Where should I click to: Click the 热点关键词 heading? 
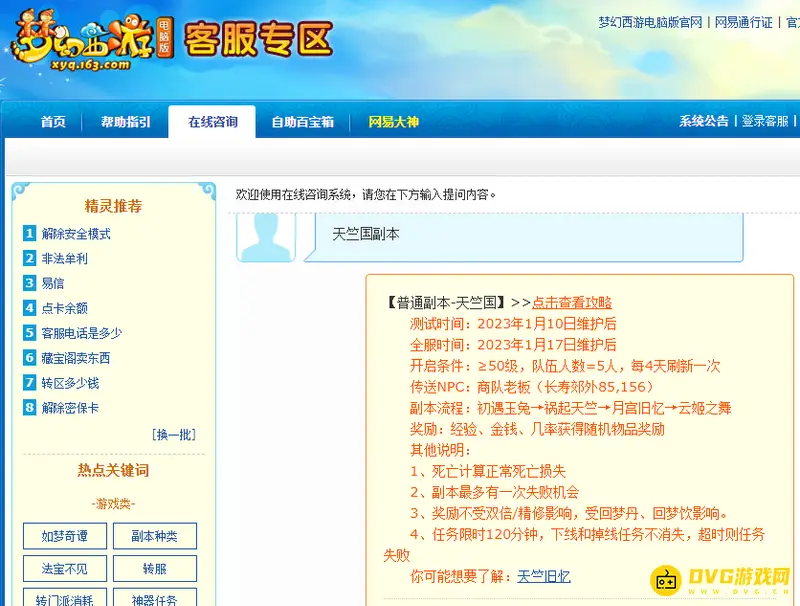pyautogui.click(x=113, y=470)
